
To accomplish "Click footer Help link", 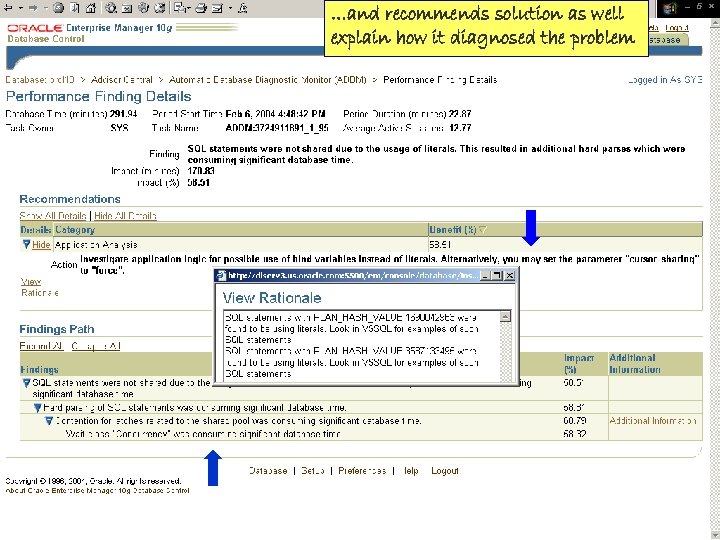I will (x=411, y=471).
